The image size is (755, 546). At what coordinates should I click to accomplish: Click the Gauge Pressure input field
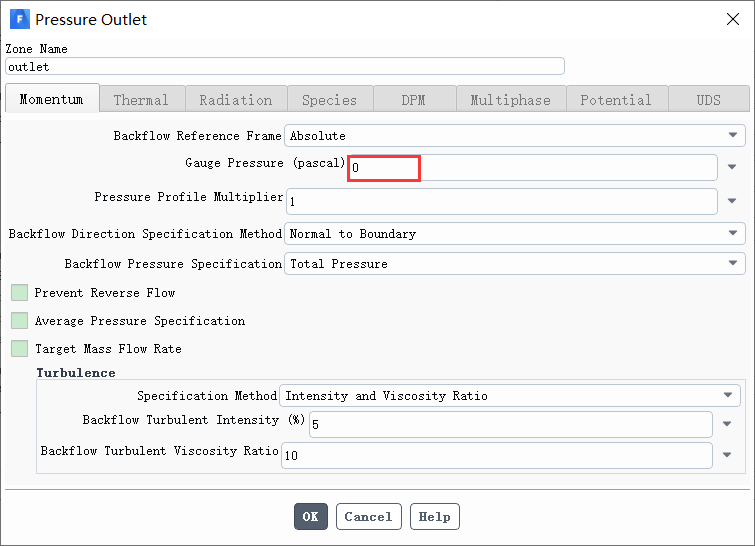coord(532,168)
